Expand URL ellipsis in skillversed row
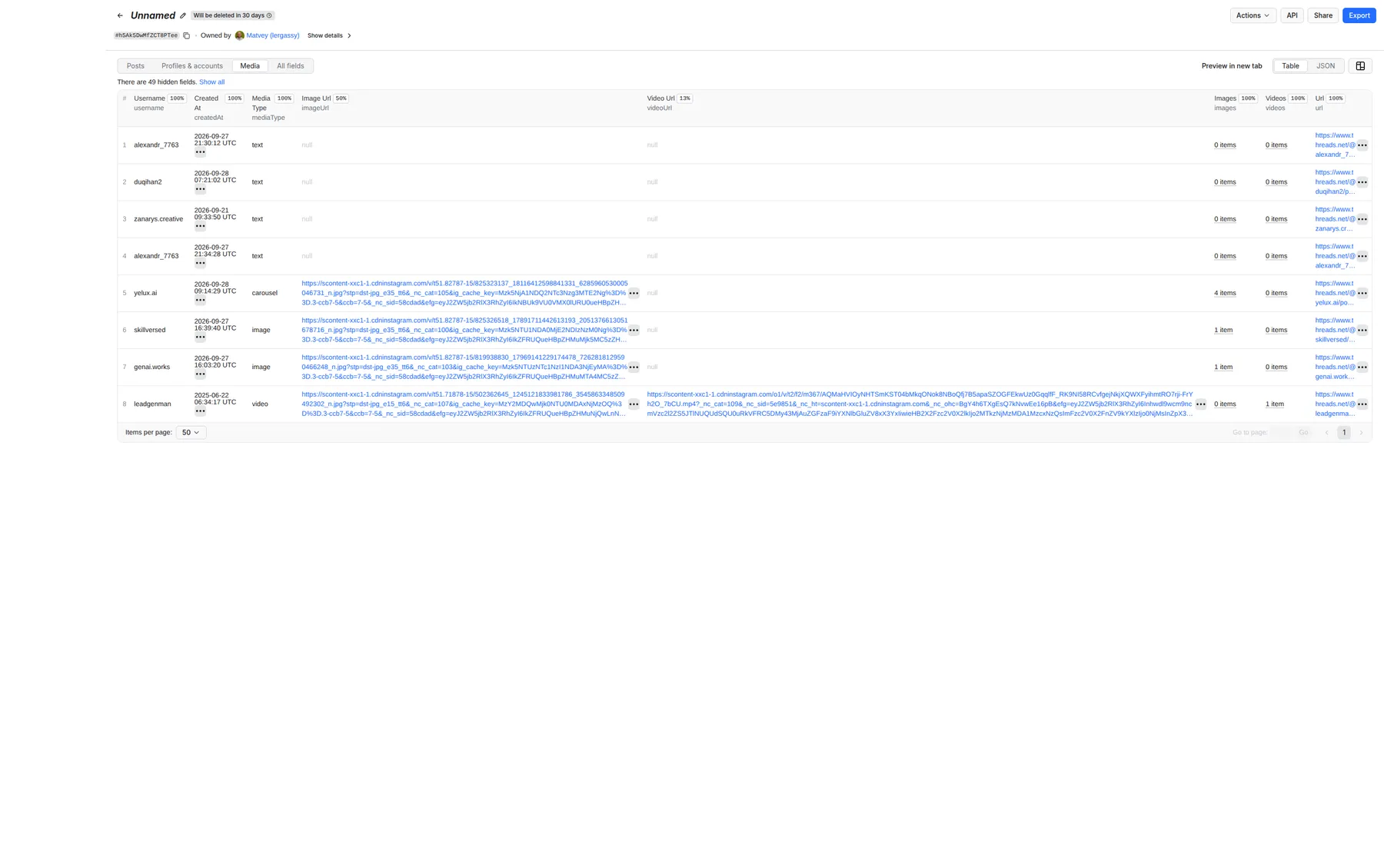This screenshot has width=1384, height=868. (1362, 330)
